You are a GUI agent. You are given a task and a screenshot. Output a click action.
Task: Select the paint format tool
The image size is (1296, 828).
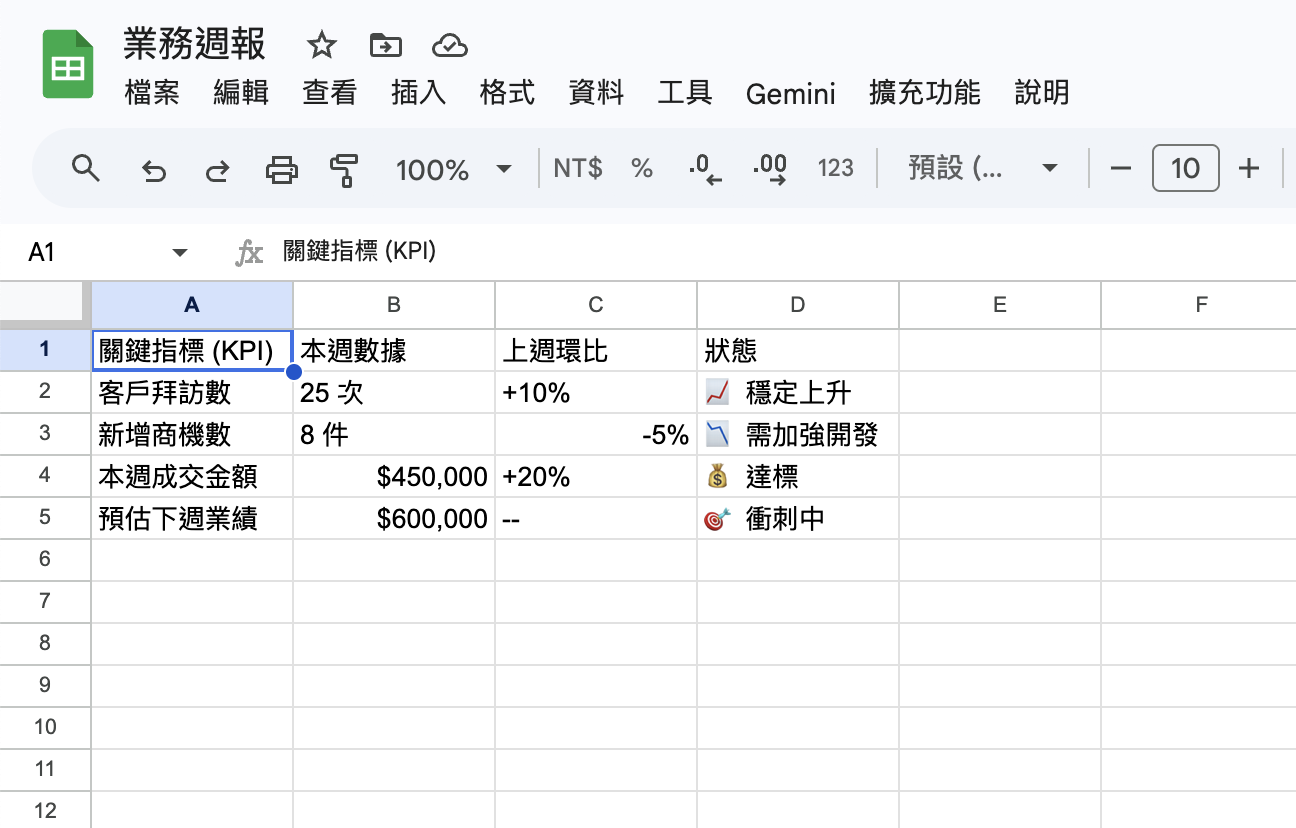[344, 169]
